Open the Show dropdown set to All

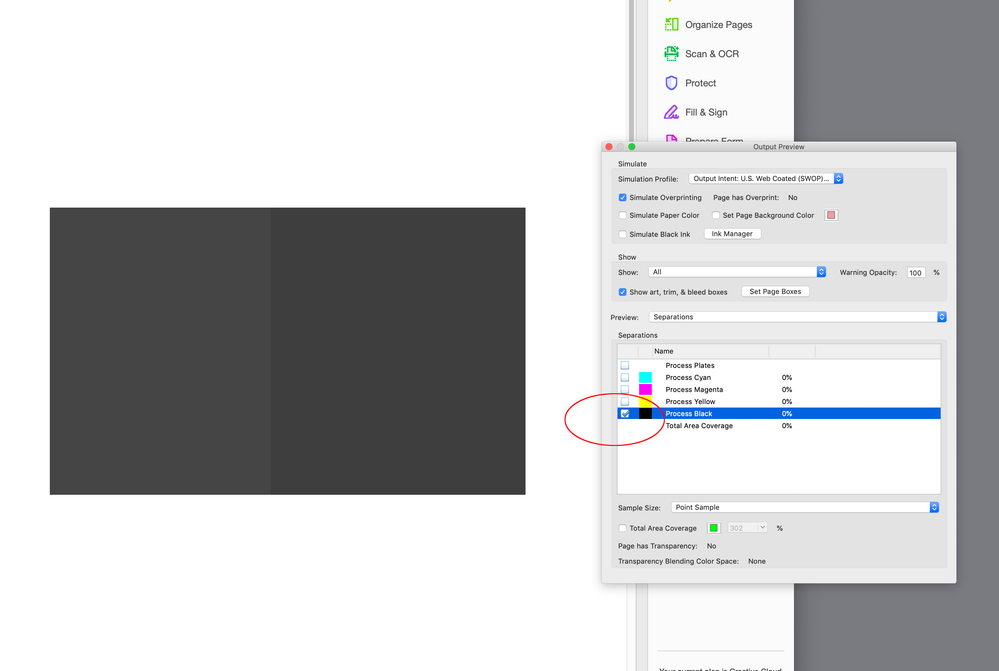tap(736, 270)
